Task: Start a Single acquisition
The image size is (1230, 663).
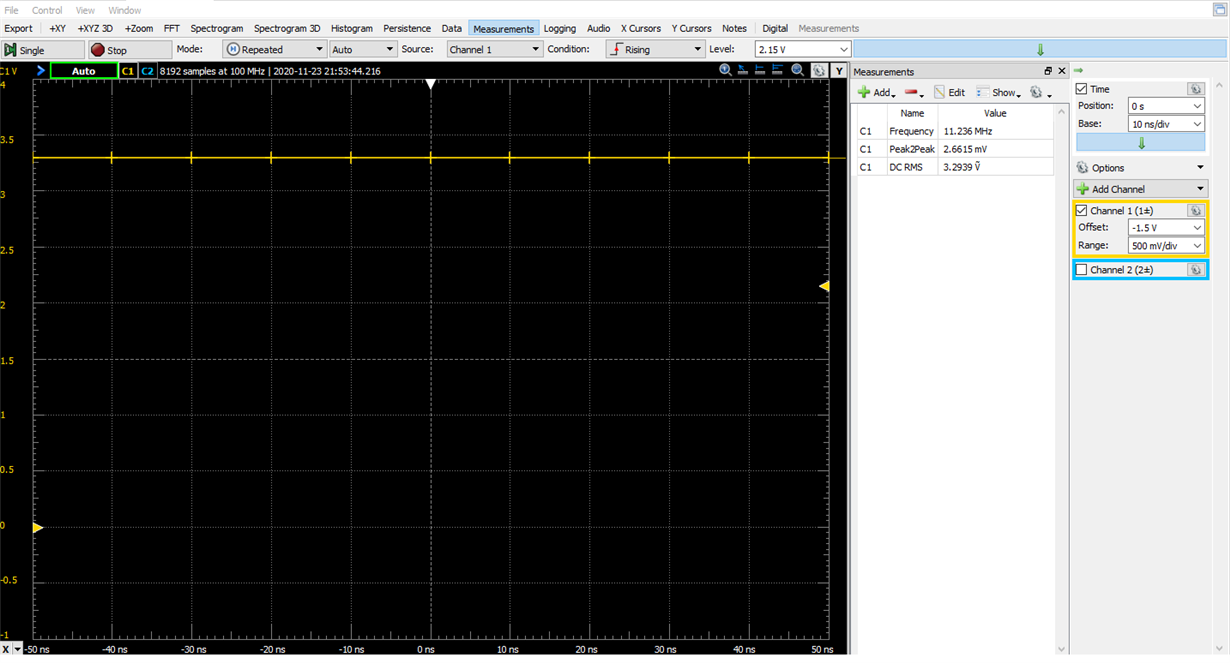Action: click(42, 49)
